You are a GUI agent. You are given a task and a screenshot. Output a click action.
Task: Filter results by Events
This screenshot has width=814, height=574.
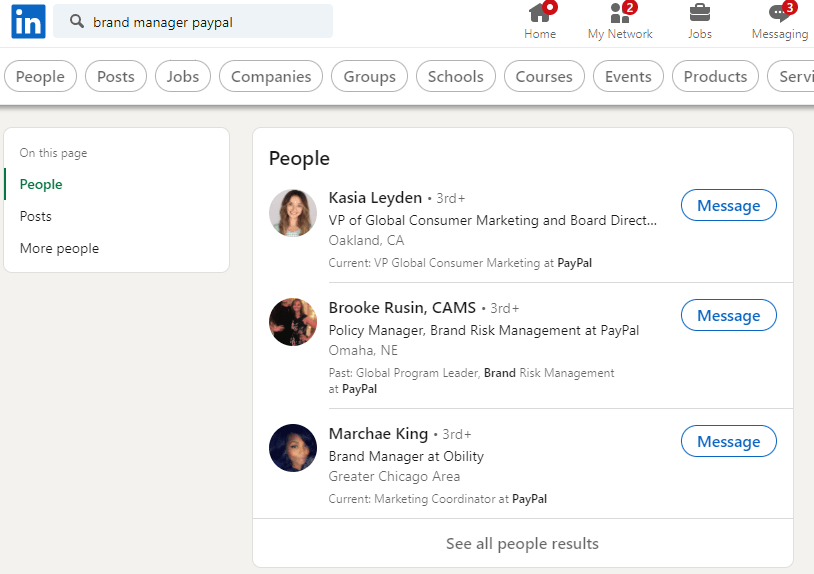pos(628,76)
